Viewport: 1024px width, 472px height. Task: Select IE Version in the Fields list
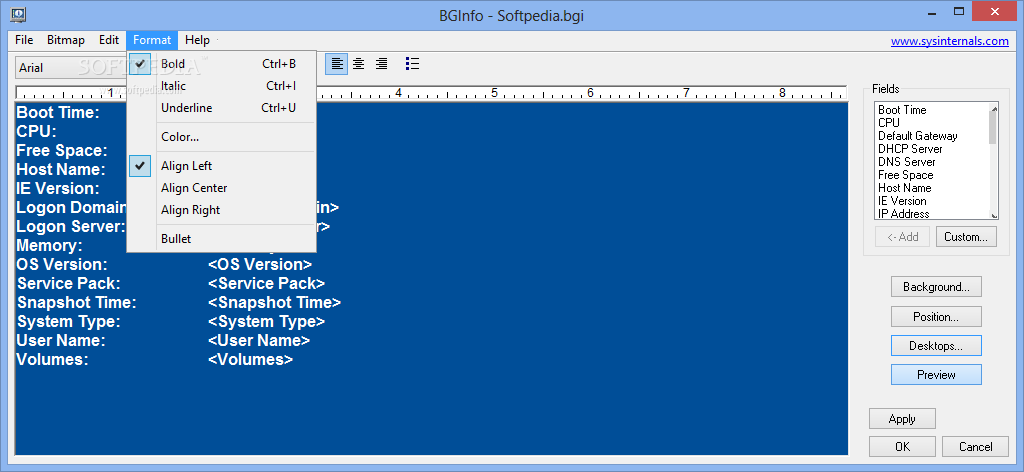tap(932, 201)
